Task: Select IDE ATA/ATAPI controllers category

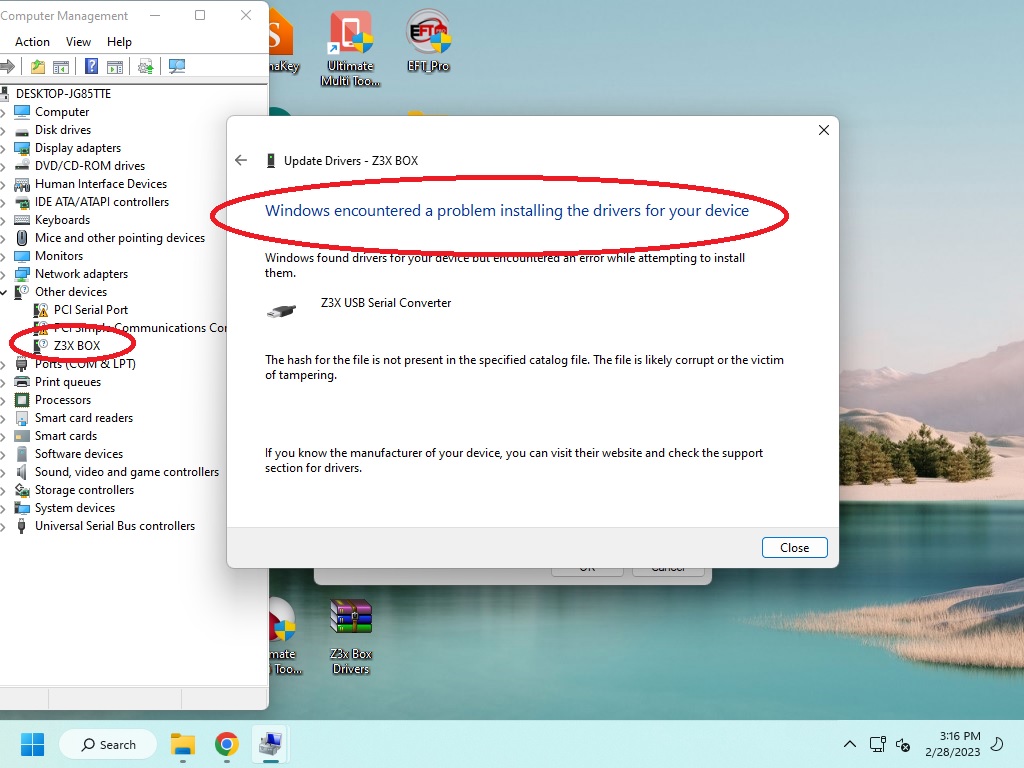Action: pos(102,202)
